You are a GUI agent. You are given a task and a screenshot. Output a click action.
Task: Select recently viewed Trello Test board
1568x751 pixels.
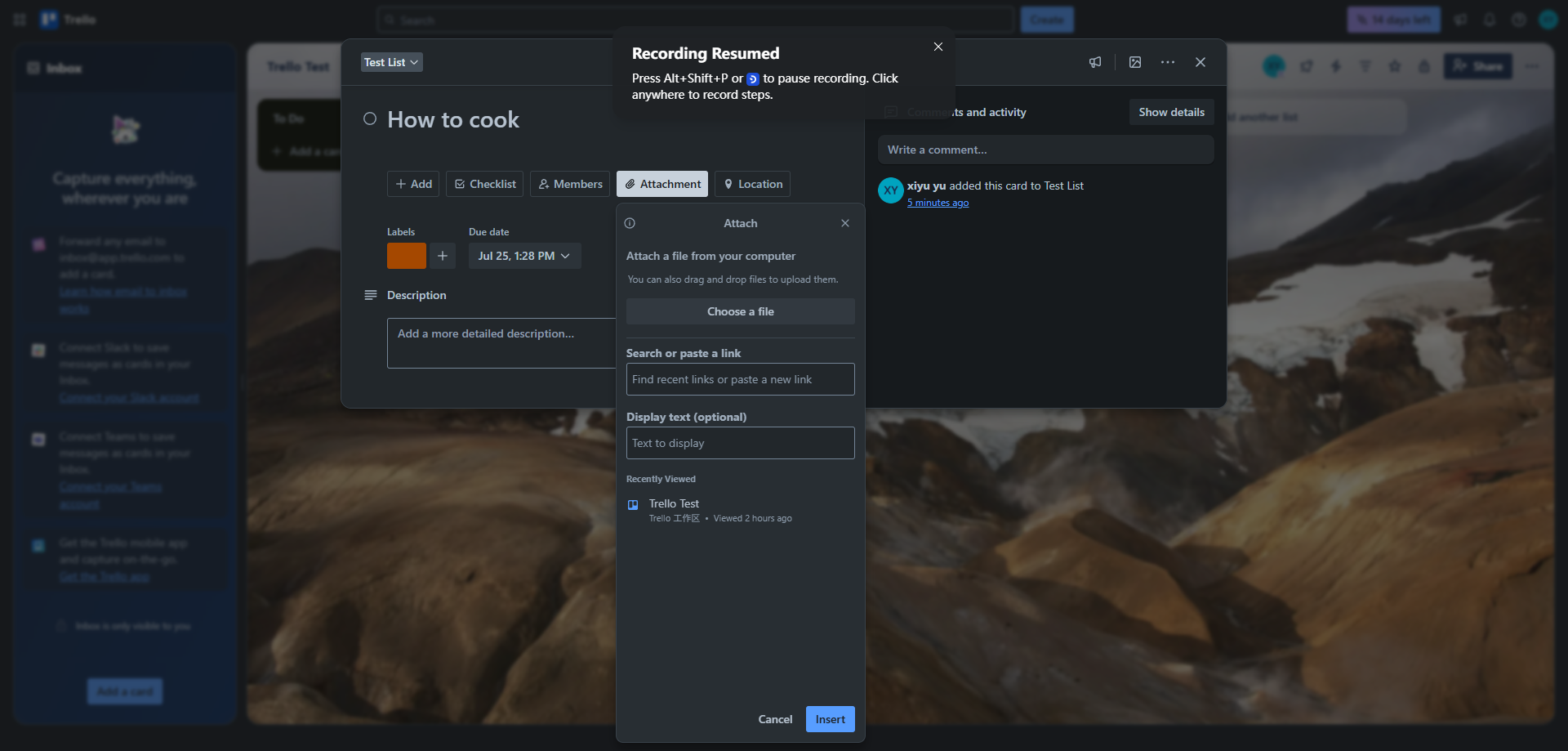741,510
